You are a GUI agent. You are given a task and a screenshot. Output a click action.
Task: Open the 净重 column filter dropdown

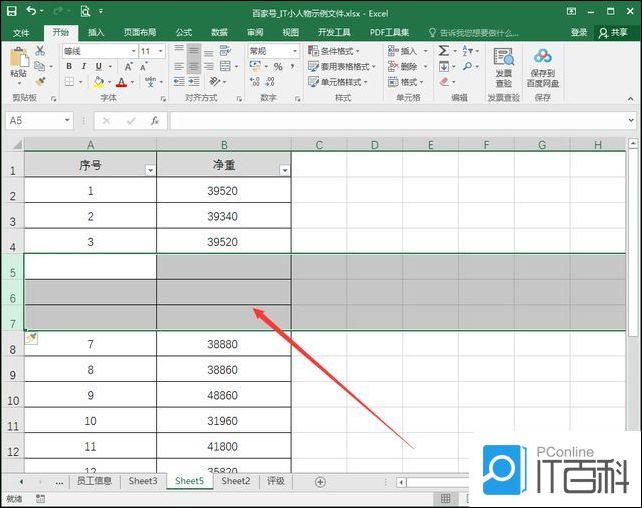(x=284, y=171)
